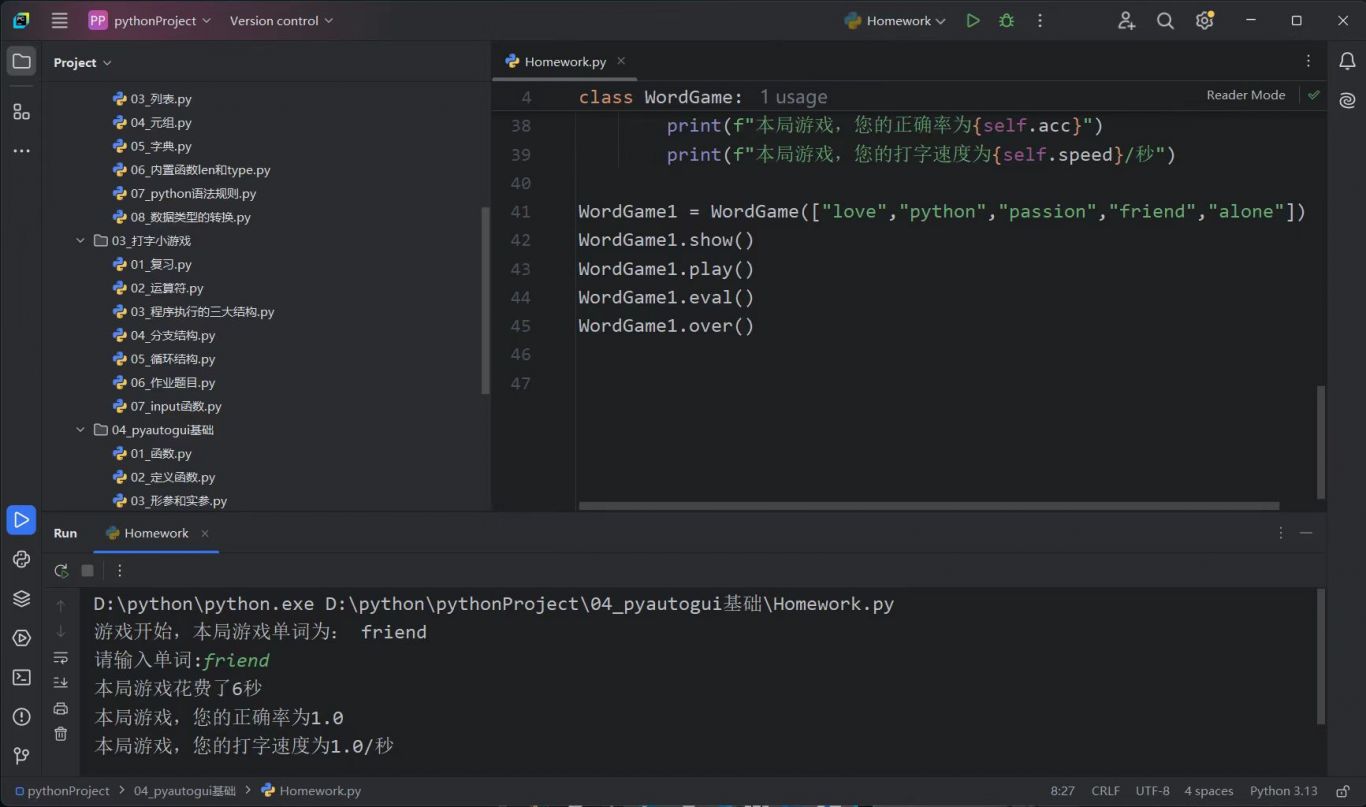Viewport: 1366px width, 807px height.
Task: Collapse the 03_打字小游戏 folder
Action: (80, 241)
